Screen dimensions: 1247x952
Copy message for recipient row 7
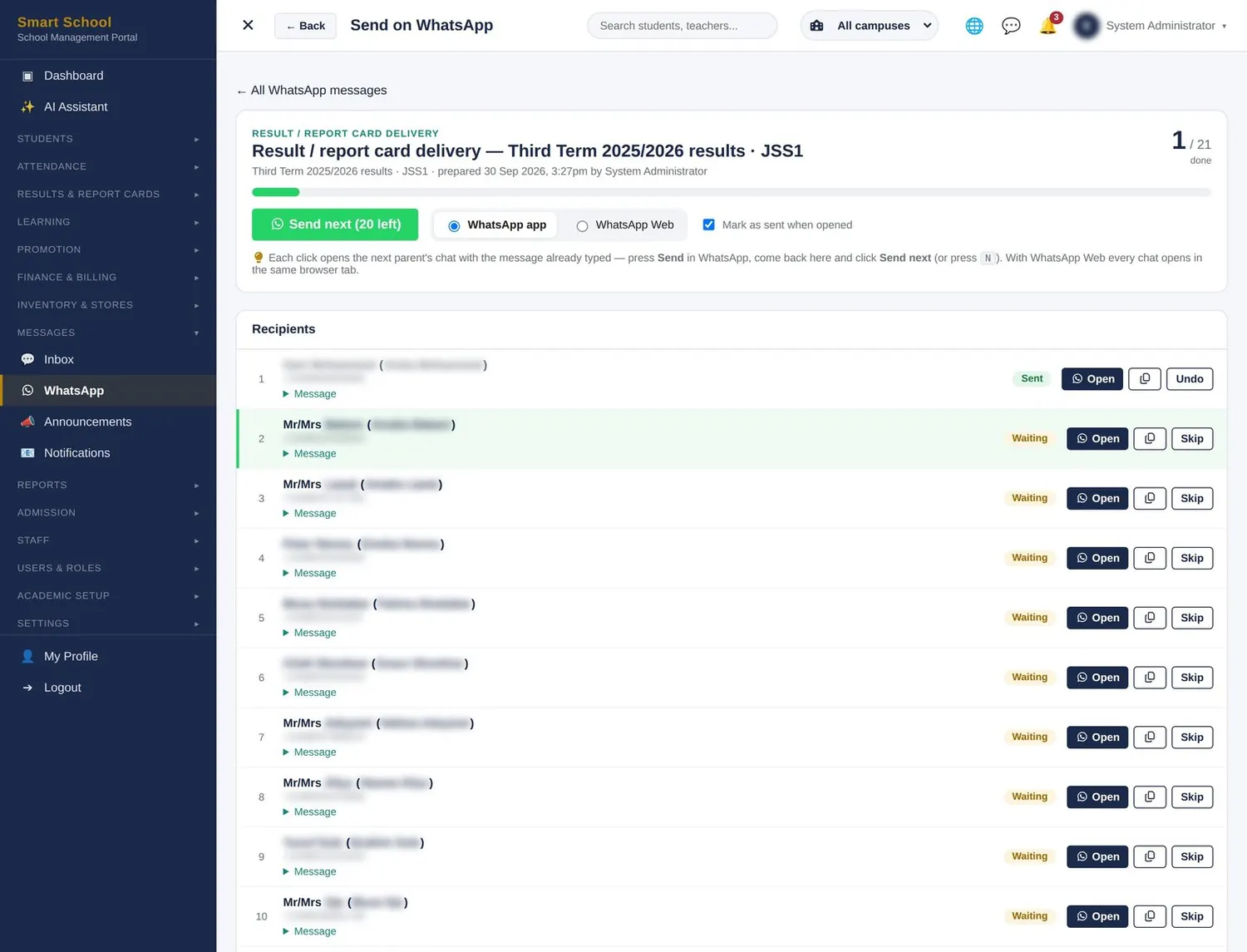tap(1150, 737)
